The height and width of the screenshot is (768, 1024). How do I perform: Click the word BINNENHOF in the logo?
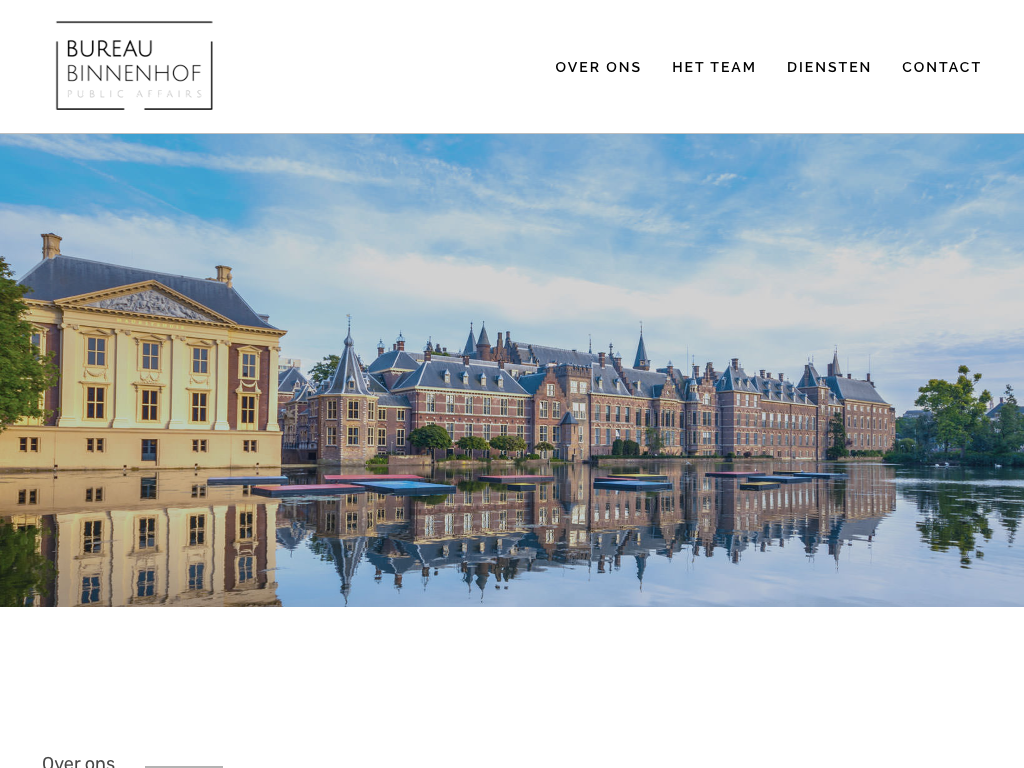tap(134, 72)
